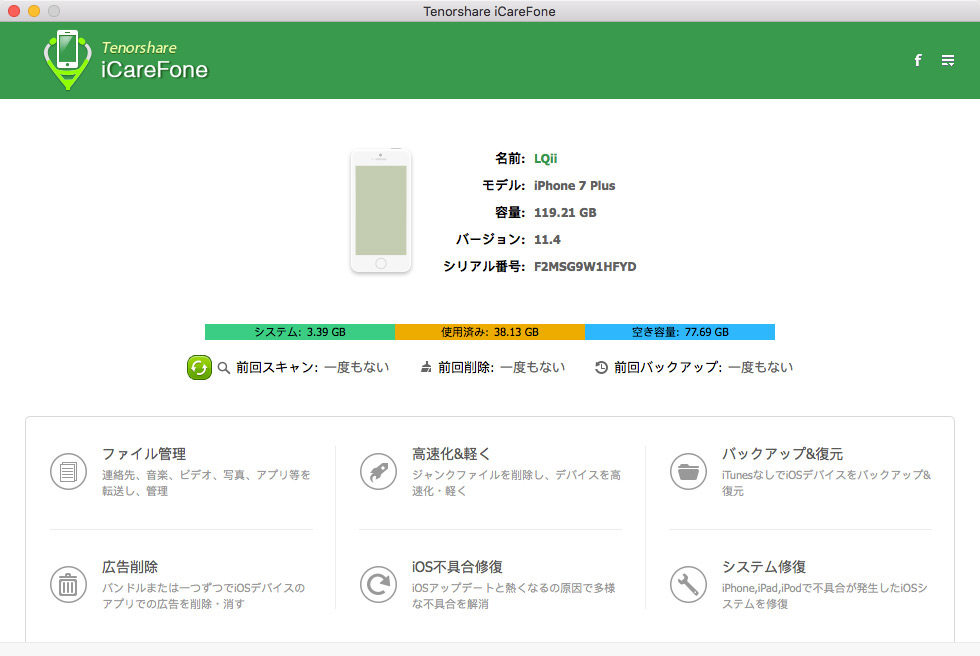980x656 pixels.
Task: Click the capacity value 119.21 GB
Action: click(x=565, y=212)
